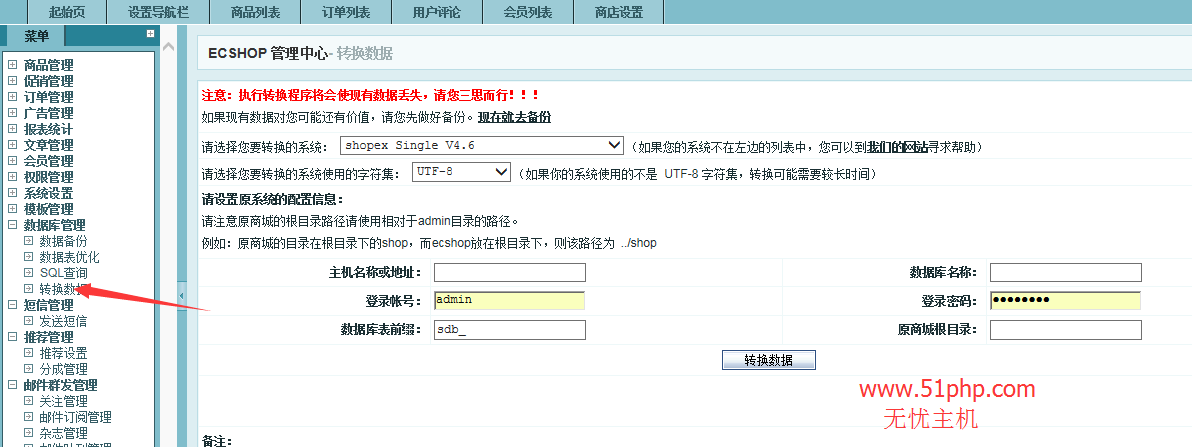Expand the 系统设置 tree node

[12, 193]
